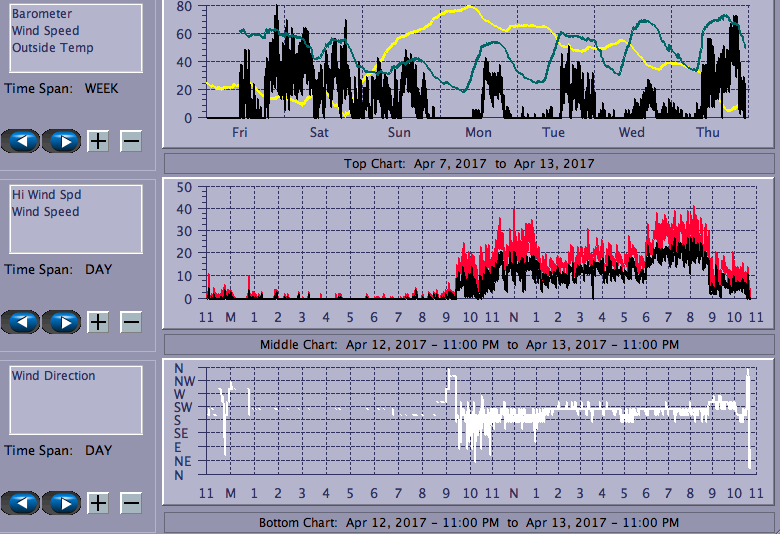Select Hi Wind Spd in the middle list
The height and width of the screenshot is (534, 780).
tap(45, 195)
